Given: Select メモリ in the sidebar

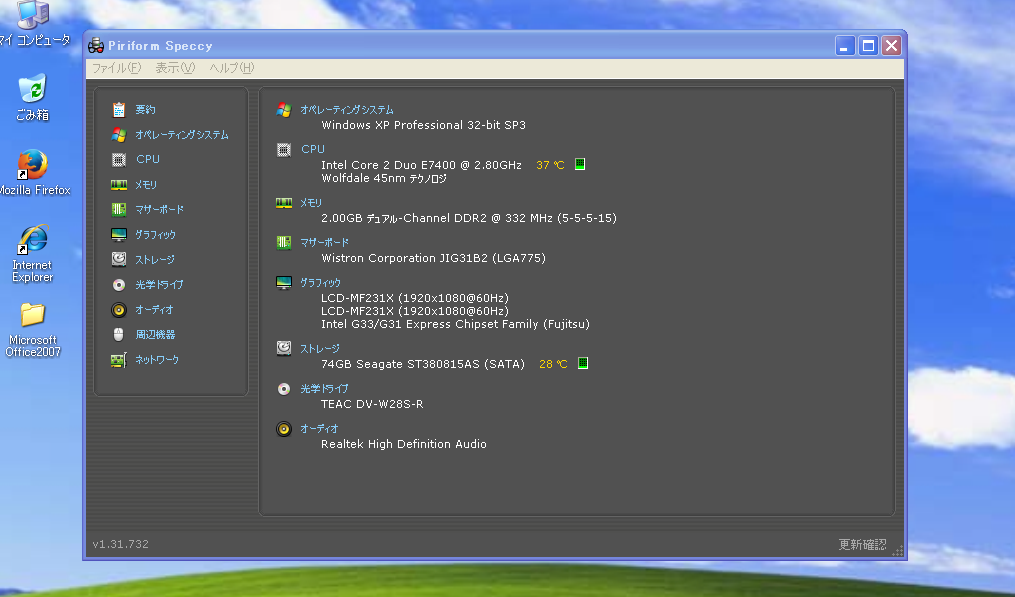Looking at the screenshot, I should point(146,185).
